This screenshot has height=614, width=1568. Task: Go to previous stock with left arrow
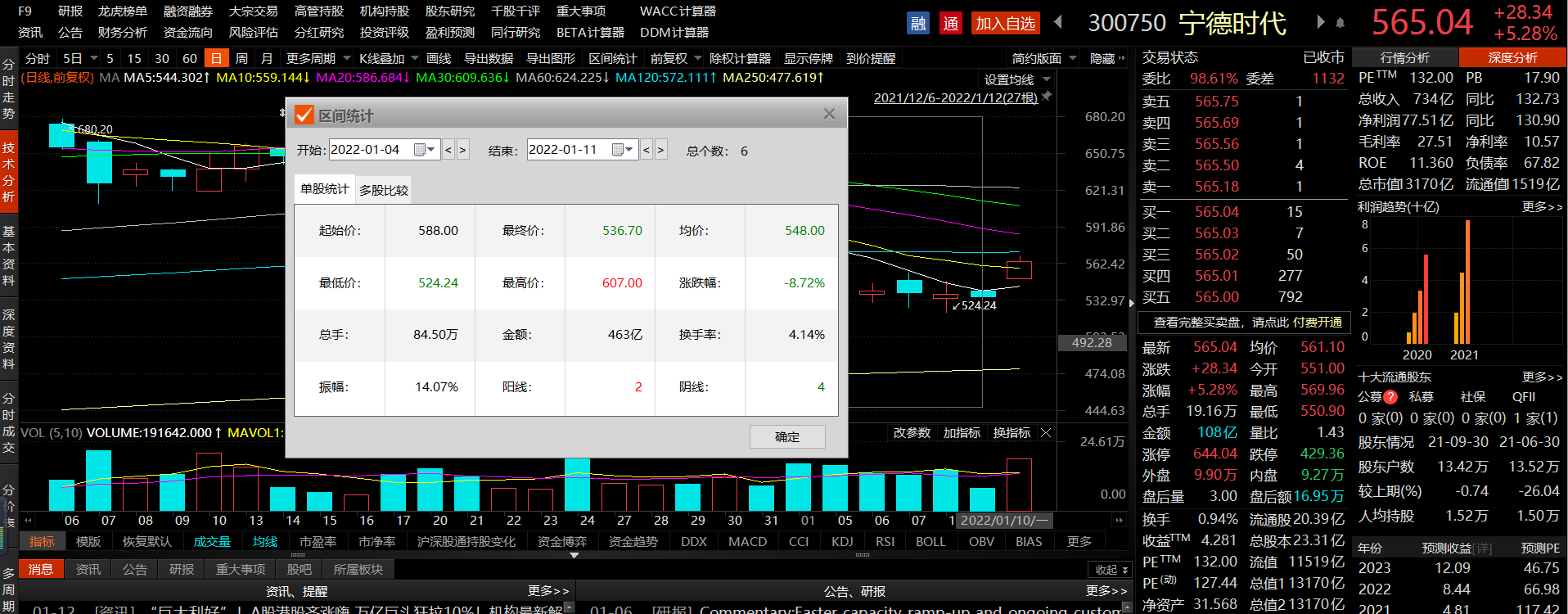[x=1058, y=22]
